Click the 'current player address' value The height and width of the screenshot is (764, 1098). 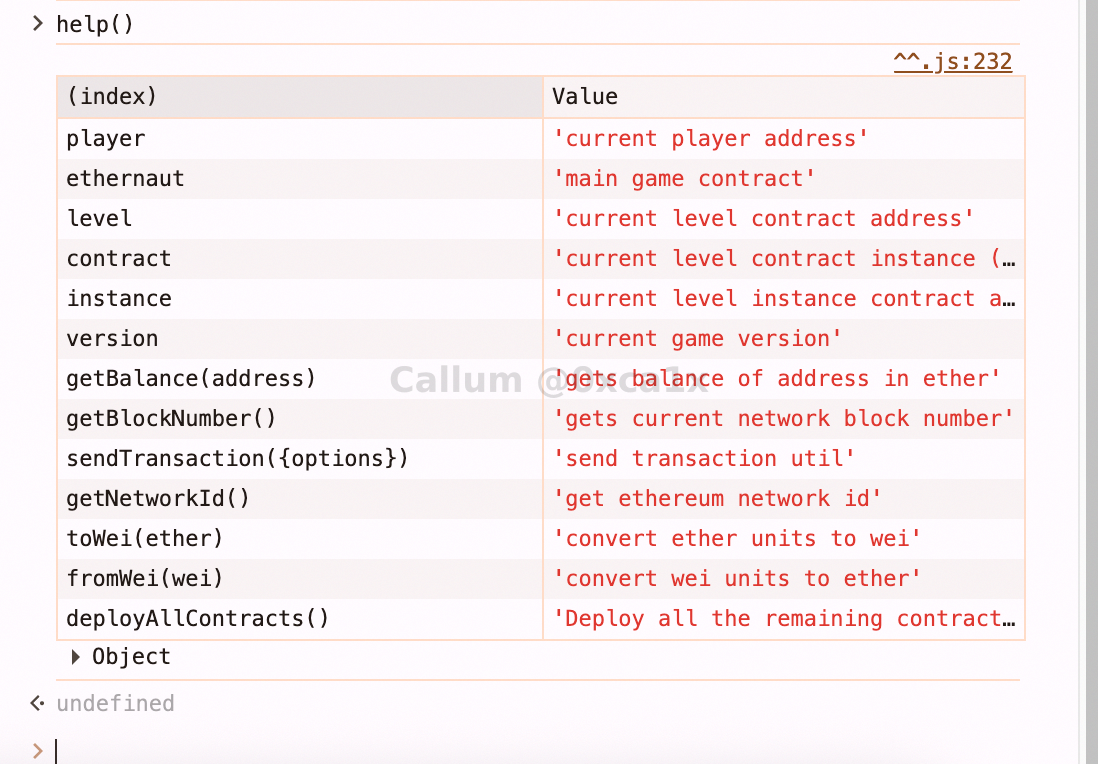point(710,139)
